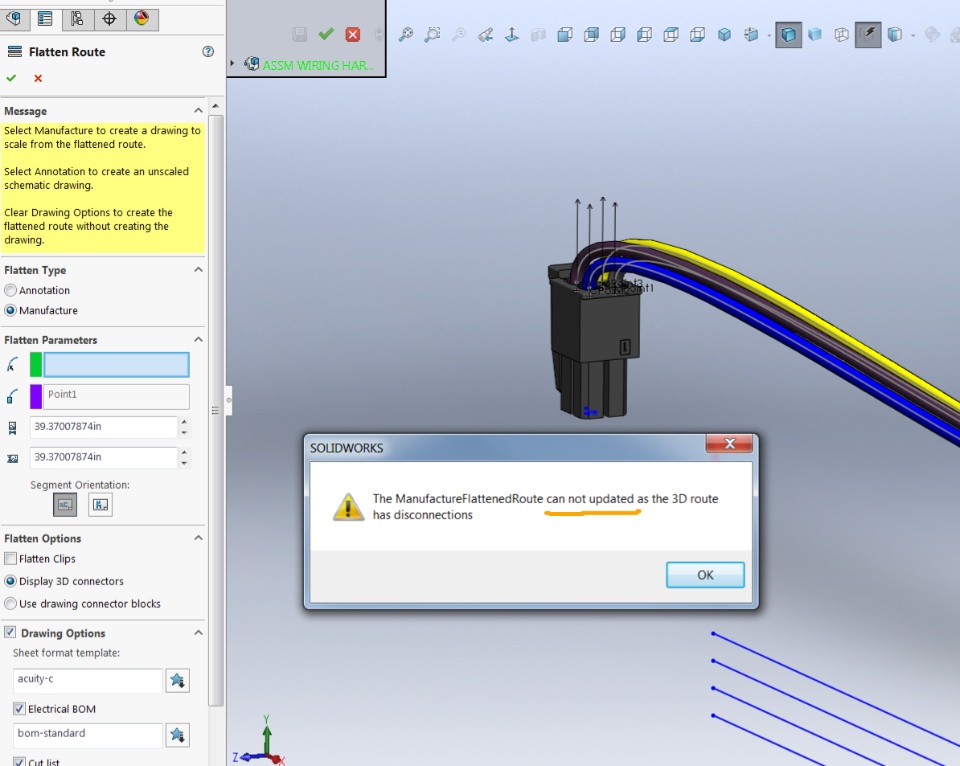The height and width of the screenshot is (766, 960).
Task: Click the Zoom to Fit magnifier icon
Action: pos(405,34)
